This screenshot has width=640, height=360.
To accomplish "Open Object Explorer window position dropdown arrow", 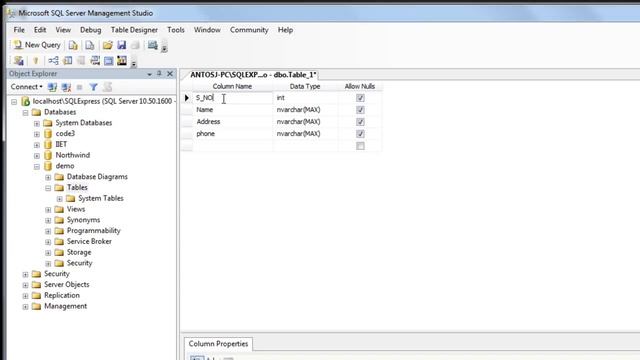I will click(x=149, y=74).
